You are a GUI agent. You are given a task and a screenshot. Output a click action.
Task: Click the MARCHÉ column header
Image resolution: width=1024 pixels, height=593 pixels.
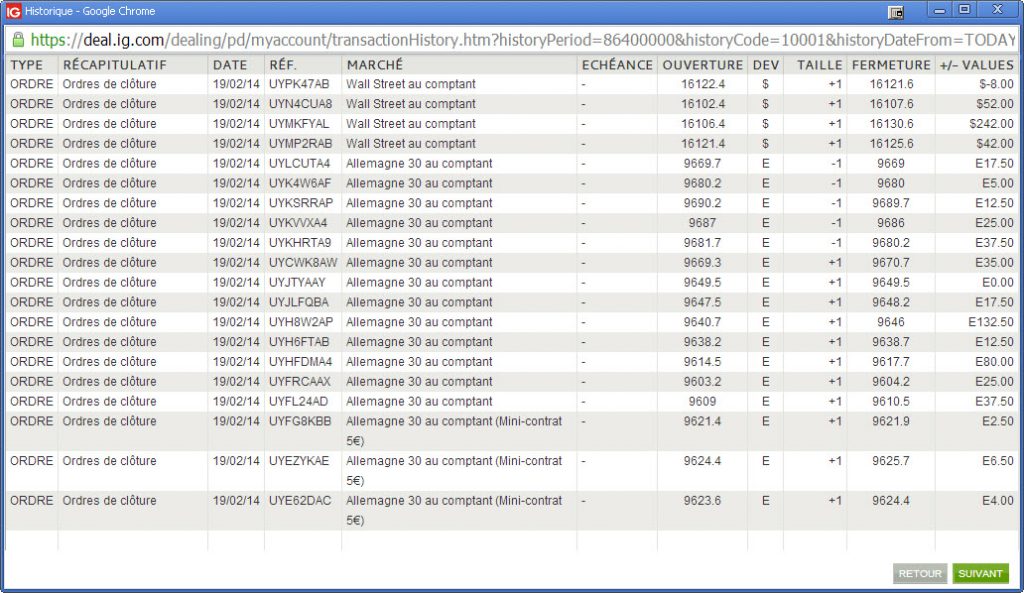374,65
